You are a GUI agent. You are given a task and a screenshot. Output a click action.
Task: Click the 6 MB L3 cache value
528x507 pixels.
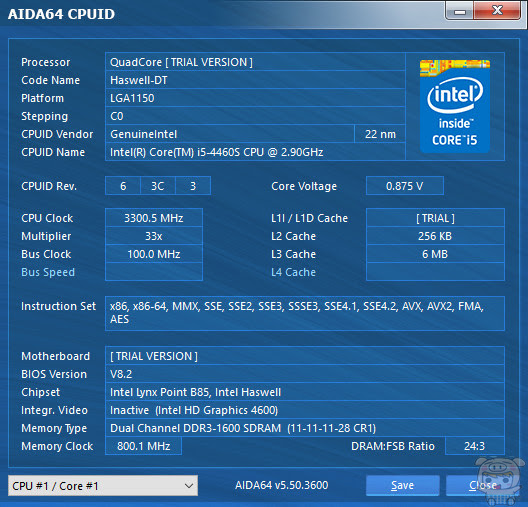click(x=435, y=254)
